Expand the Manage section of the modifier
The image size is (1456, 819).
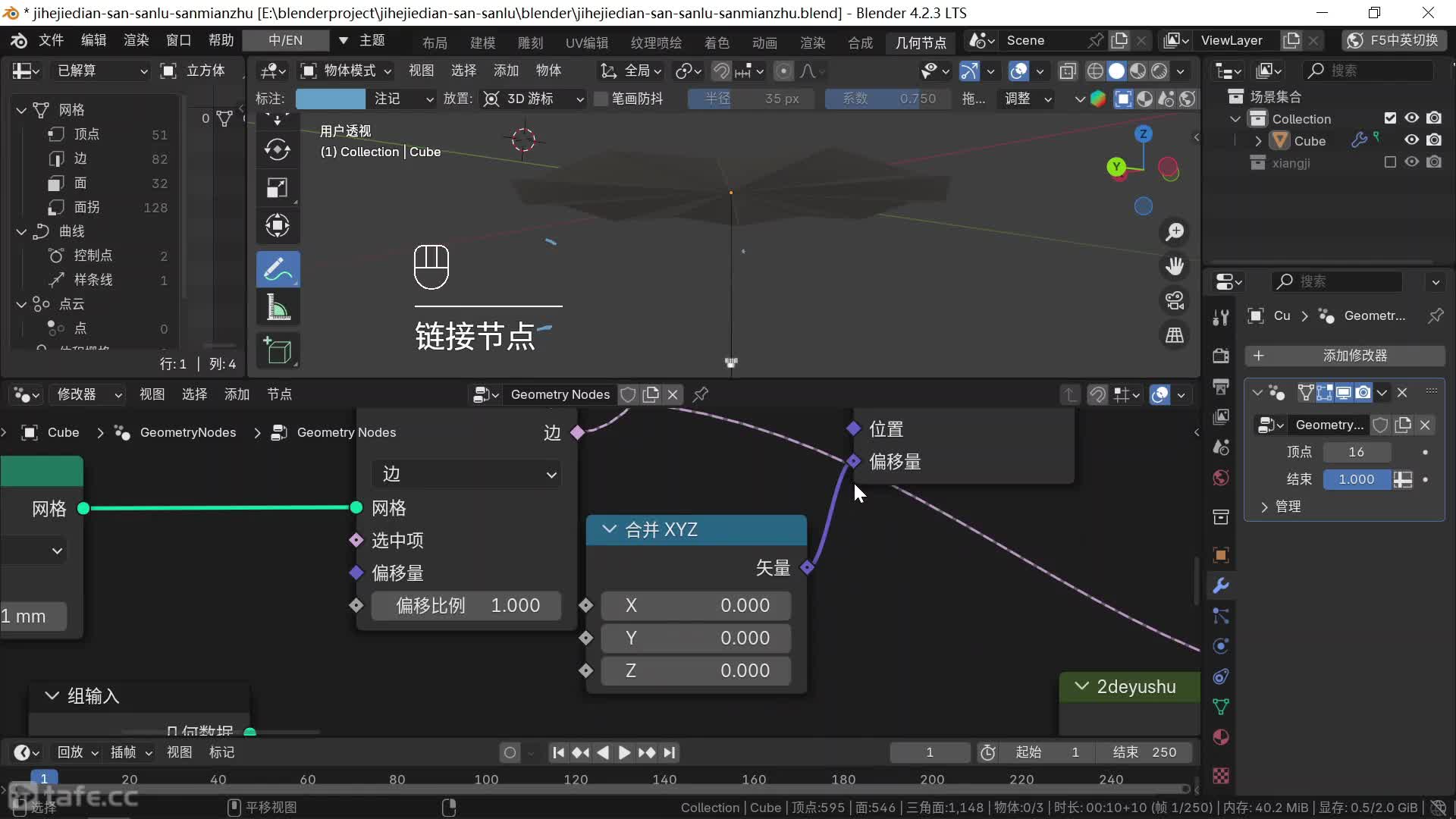pos(1264,507)
